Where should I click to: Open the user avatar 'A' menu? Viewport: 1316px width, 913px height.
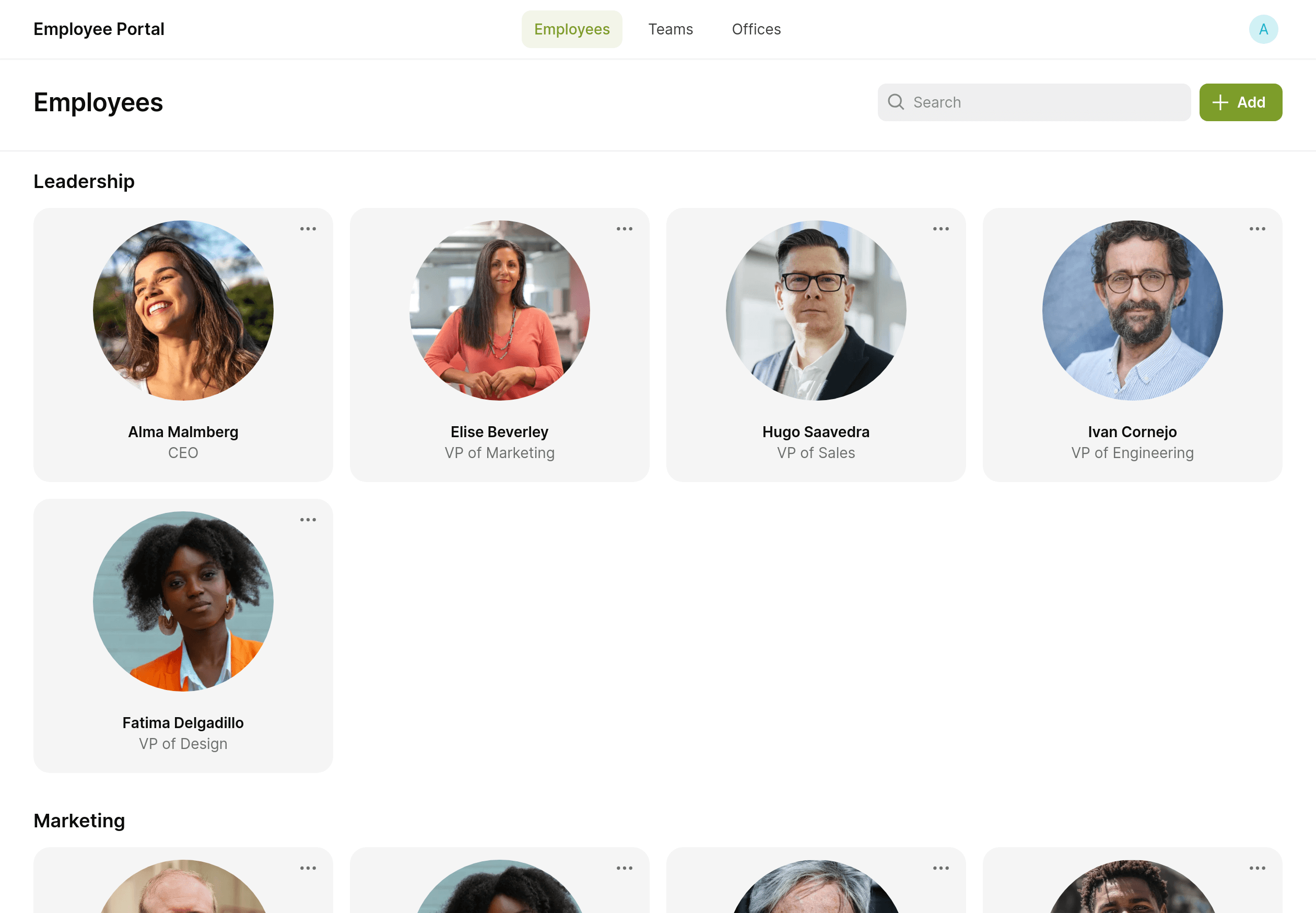click(x=1263, y=29)
